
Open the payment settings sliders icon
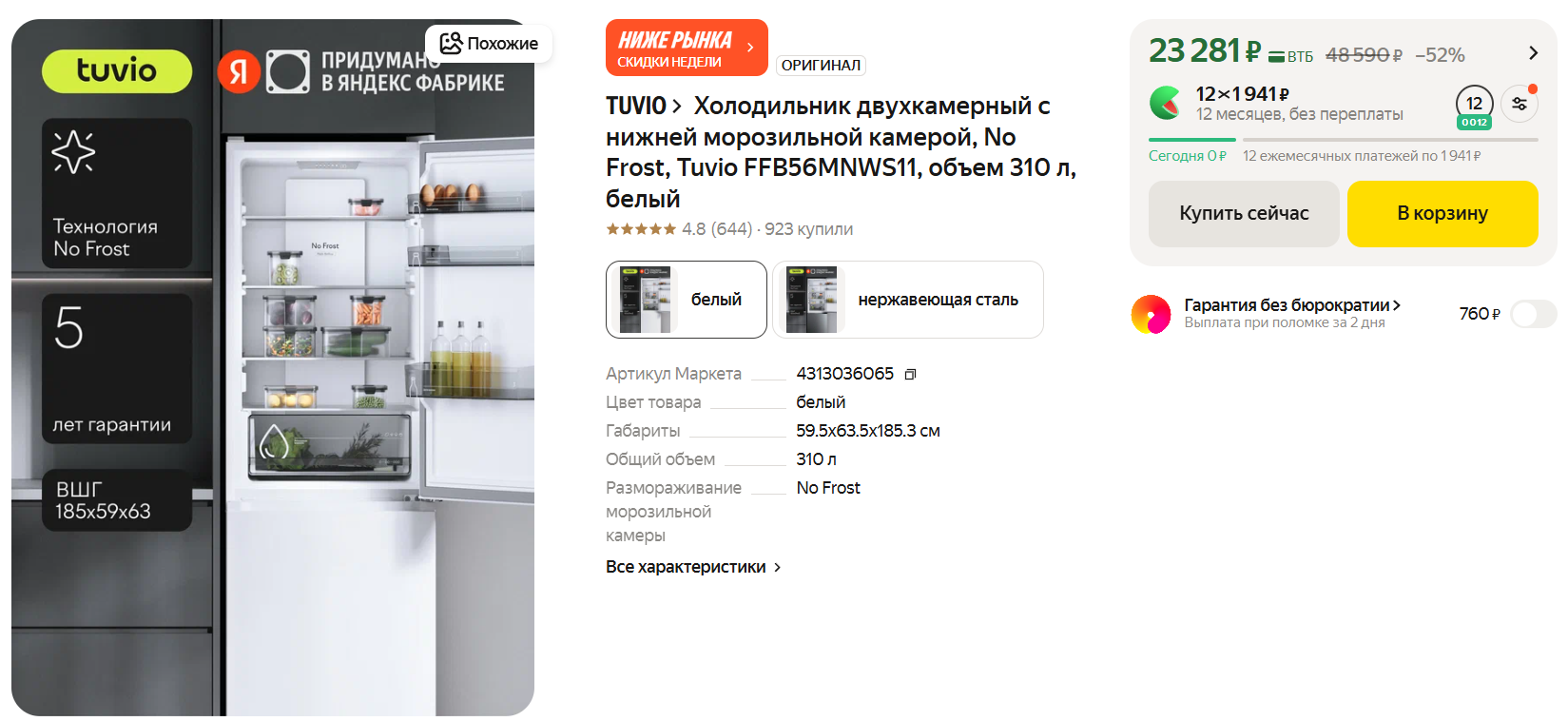click(1520, 104)
